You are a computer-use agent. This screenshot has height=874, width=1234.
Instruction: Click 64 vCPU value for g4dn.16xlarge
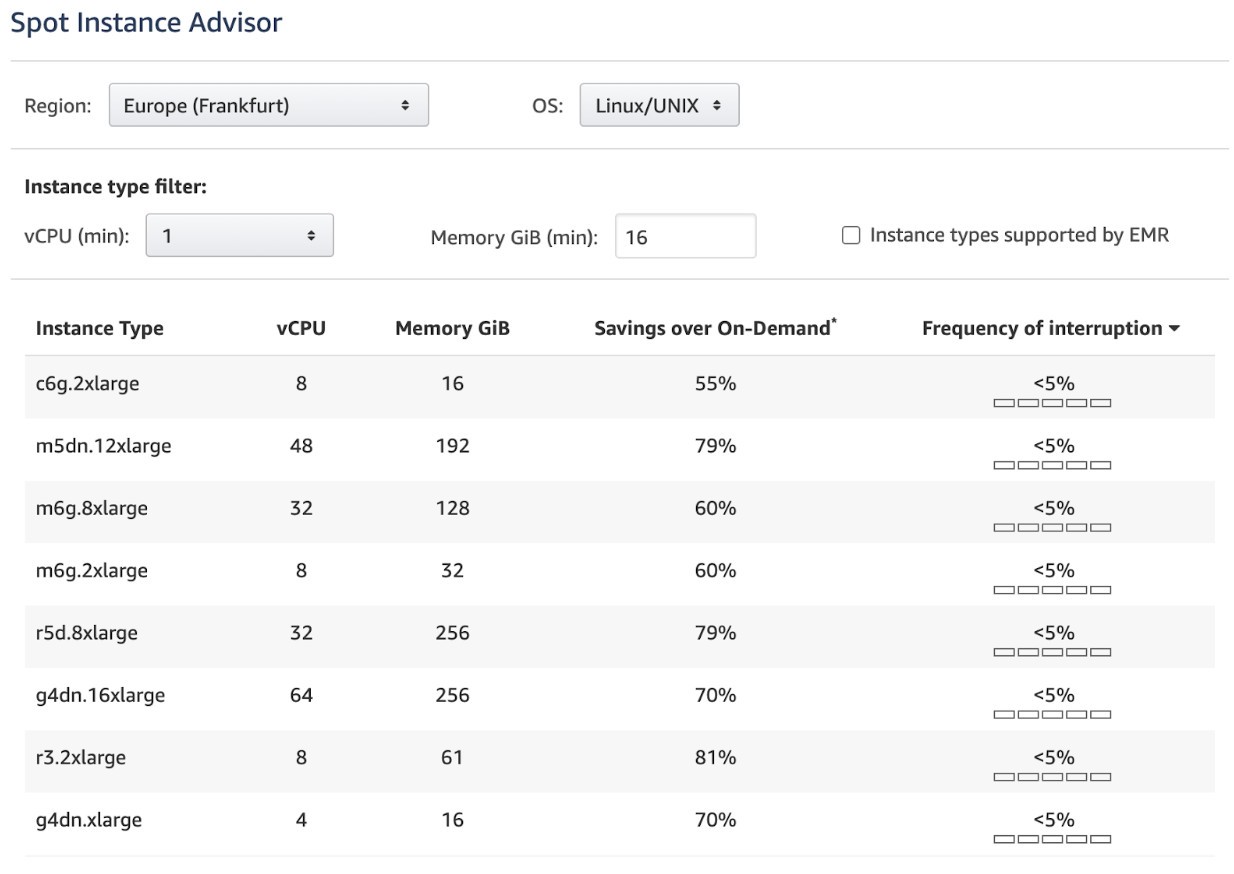[x=301, y=695]
